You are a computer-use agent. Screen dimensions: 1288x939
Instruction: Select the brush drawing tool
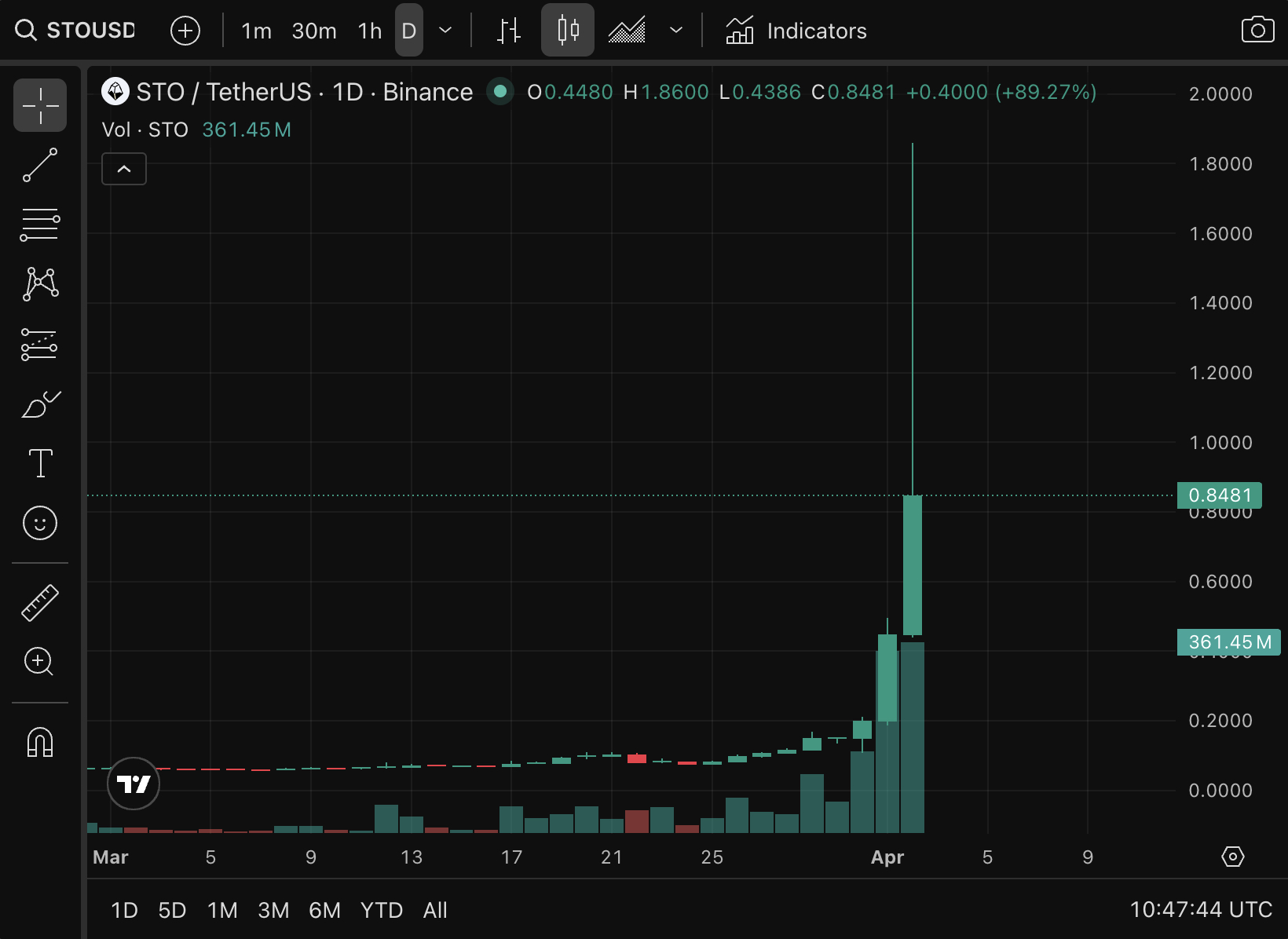pyautogui.click(x=39, y=404)
